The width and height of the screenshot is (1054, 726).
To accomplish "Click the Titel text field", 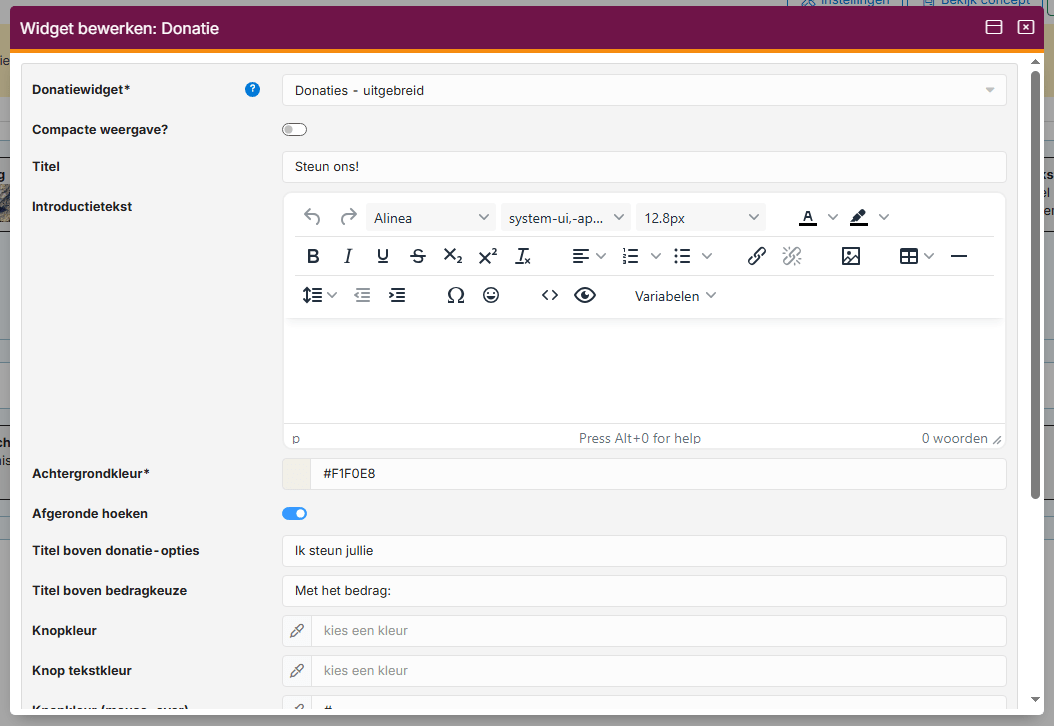I will coord(644,167).
